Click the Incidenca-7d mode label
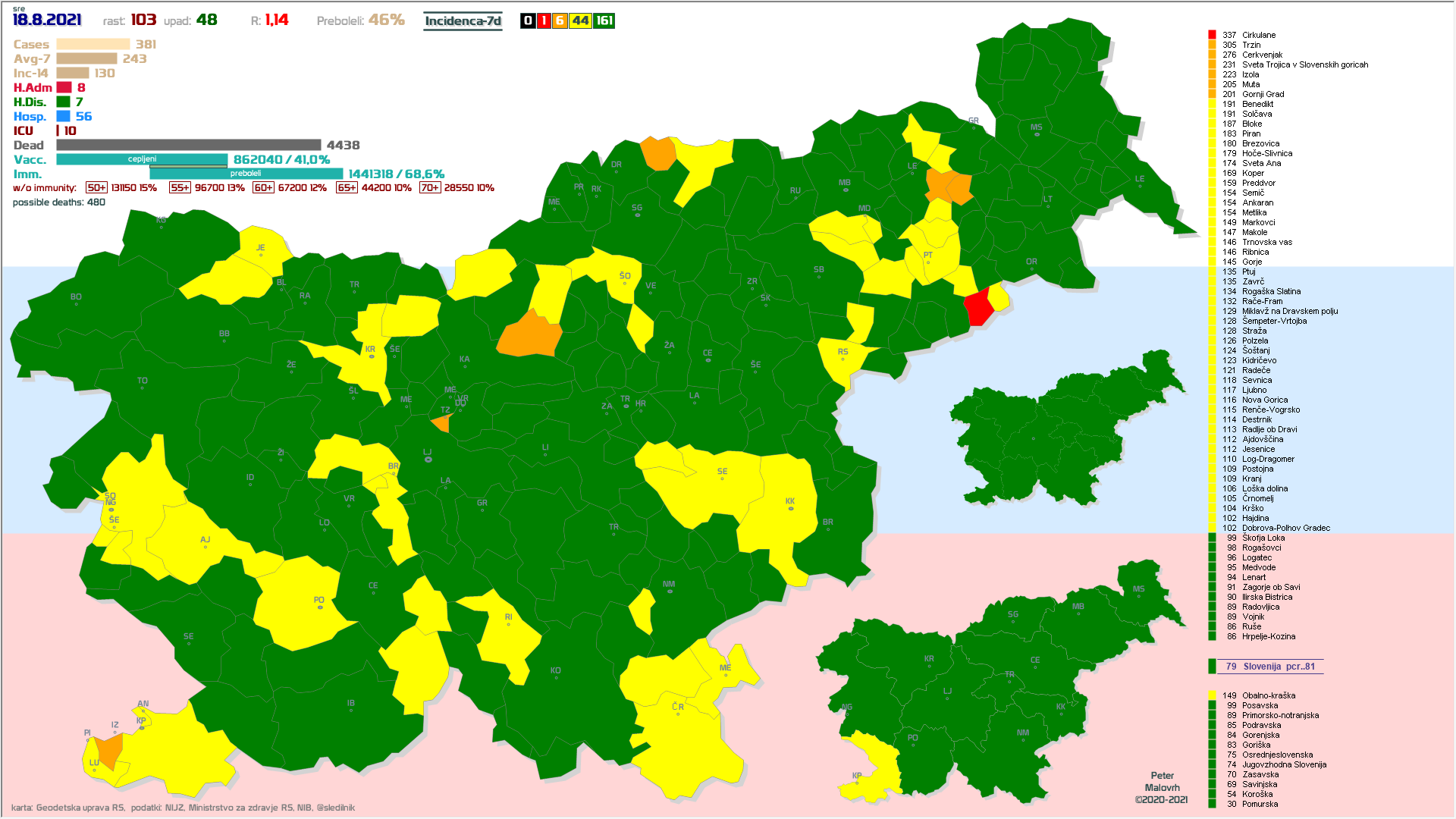1456x819 pixels. click(x=463, y=20)
